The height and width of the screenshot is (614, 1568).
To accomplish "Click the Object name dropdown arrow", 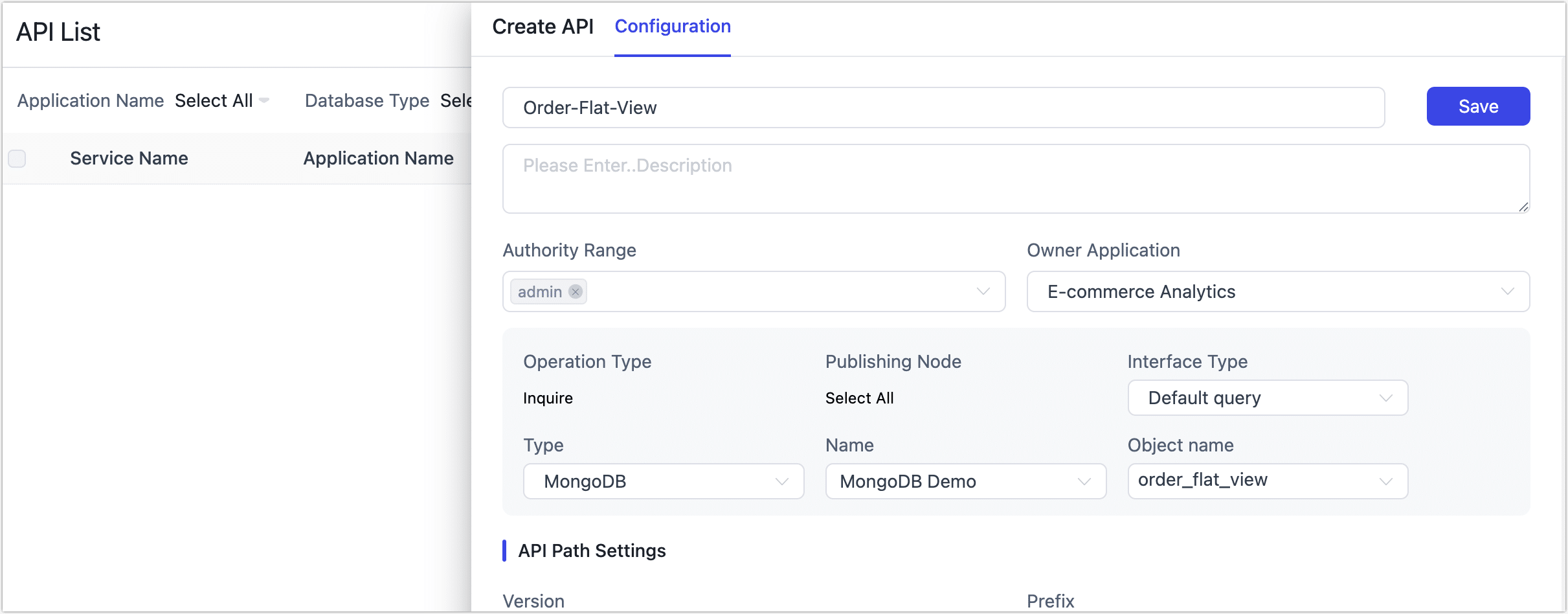I will click(x=1386, y=481).
